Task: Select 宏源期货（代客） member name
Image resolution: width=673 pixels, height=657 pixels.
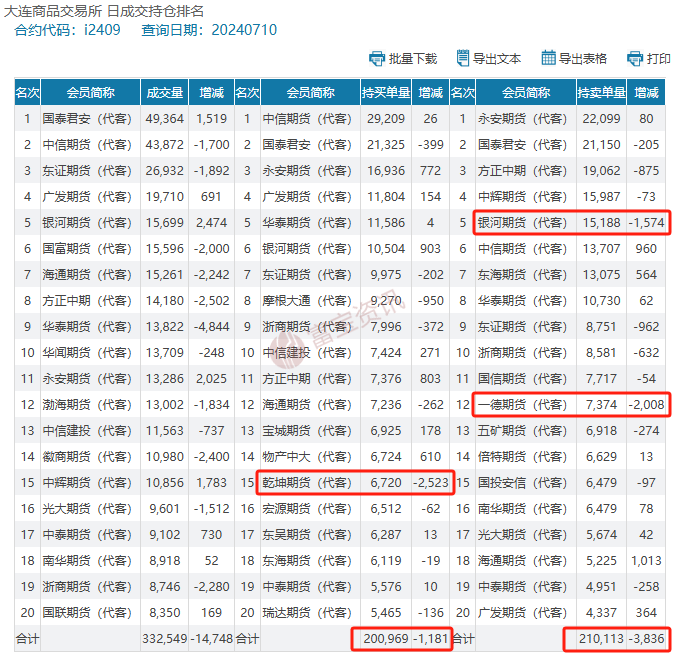Action: [307, 509]
